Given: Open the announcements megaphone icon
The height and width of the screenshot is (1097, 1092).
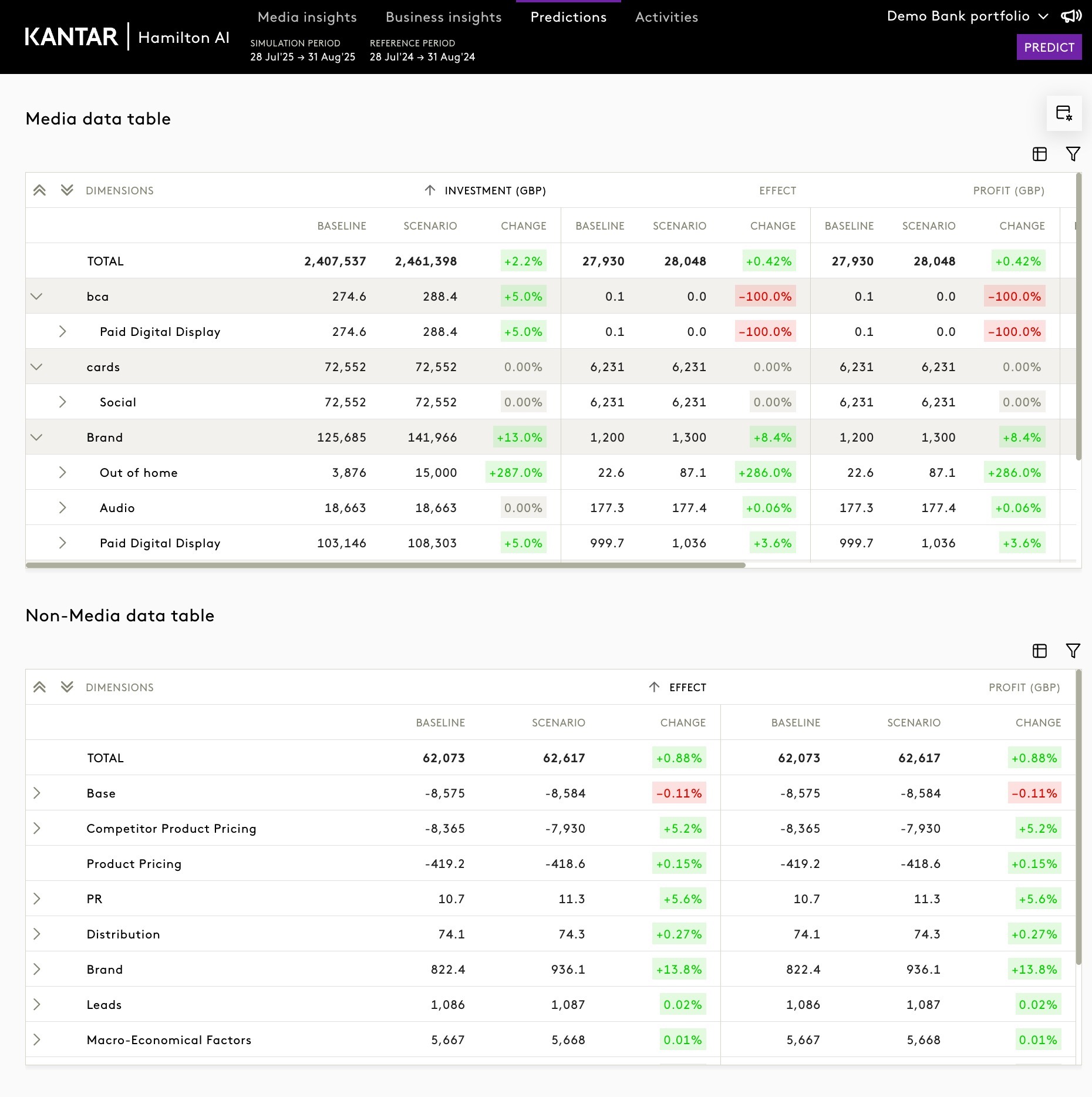Looking at the screenshot, I should pyautogui.click(x=1071, y=16).
